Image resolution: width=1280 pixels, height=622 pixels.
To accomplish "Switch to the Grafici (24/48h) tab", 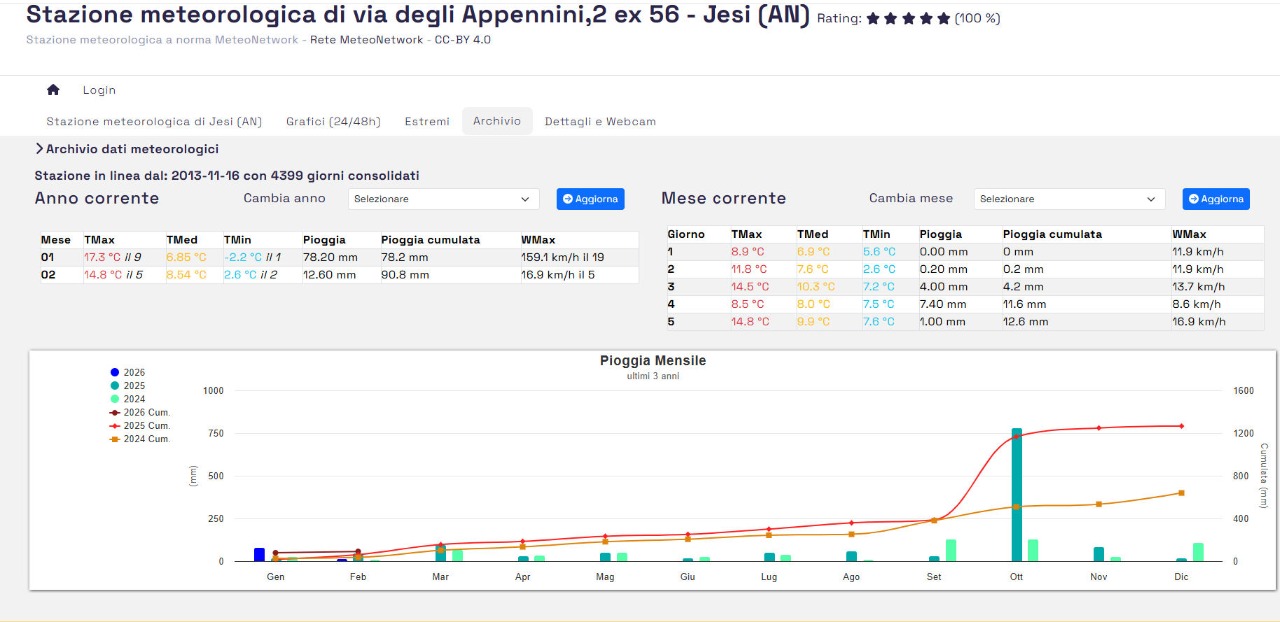I will tap(333, 122).
